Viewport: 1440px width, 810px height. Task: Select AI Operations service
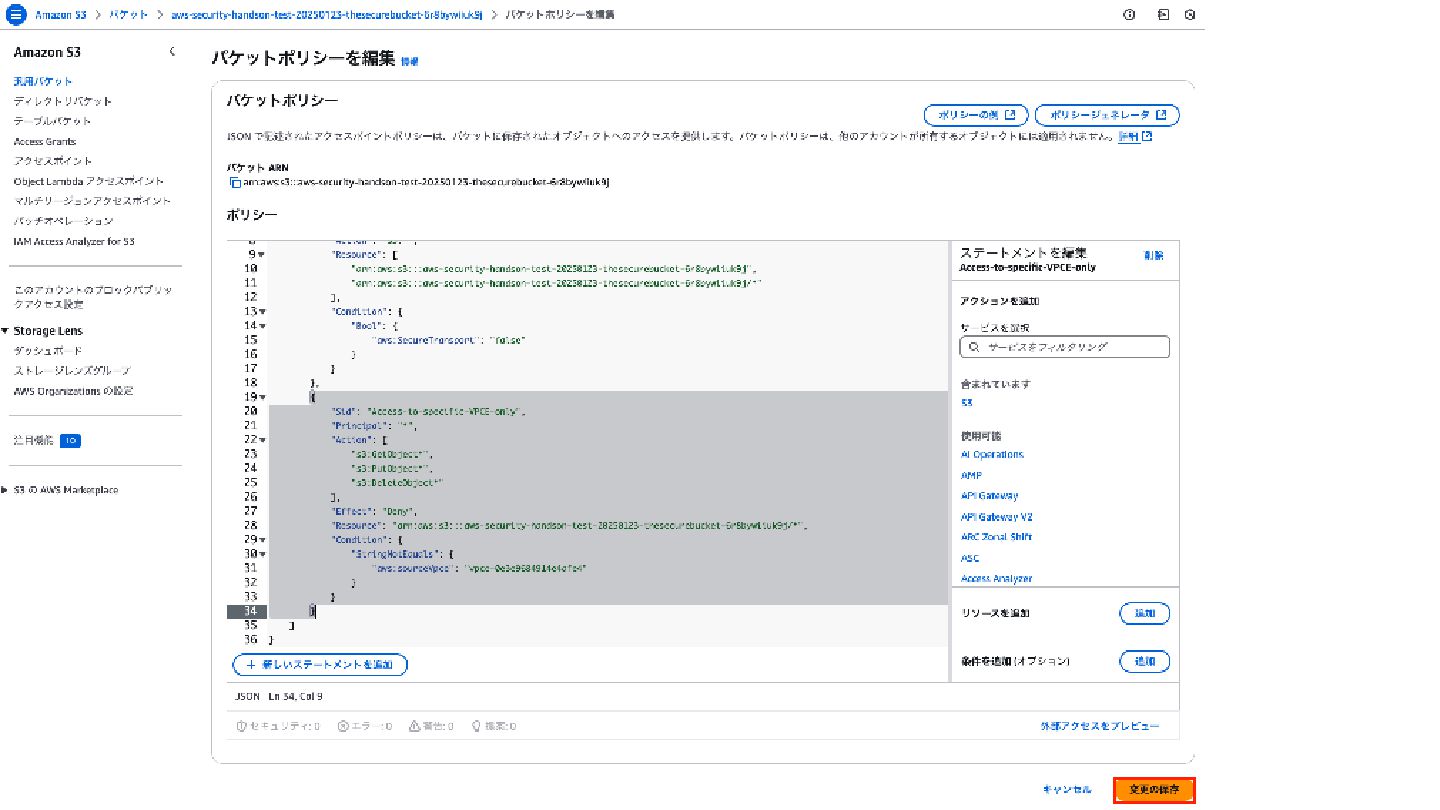coord(992,454)
